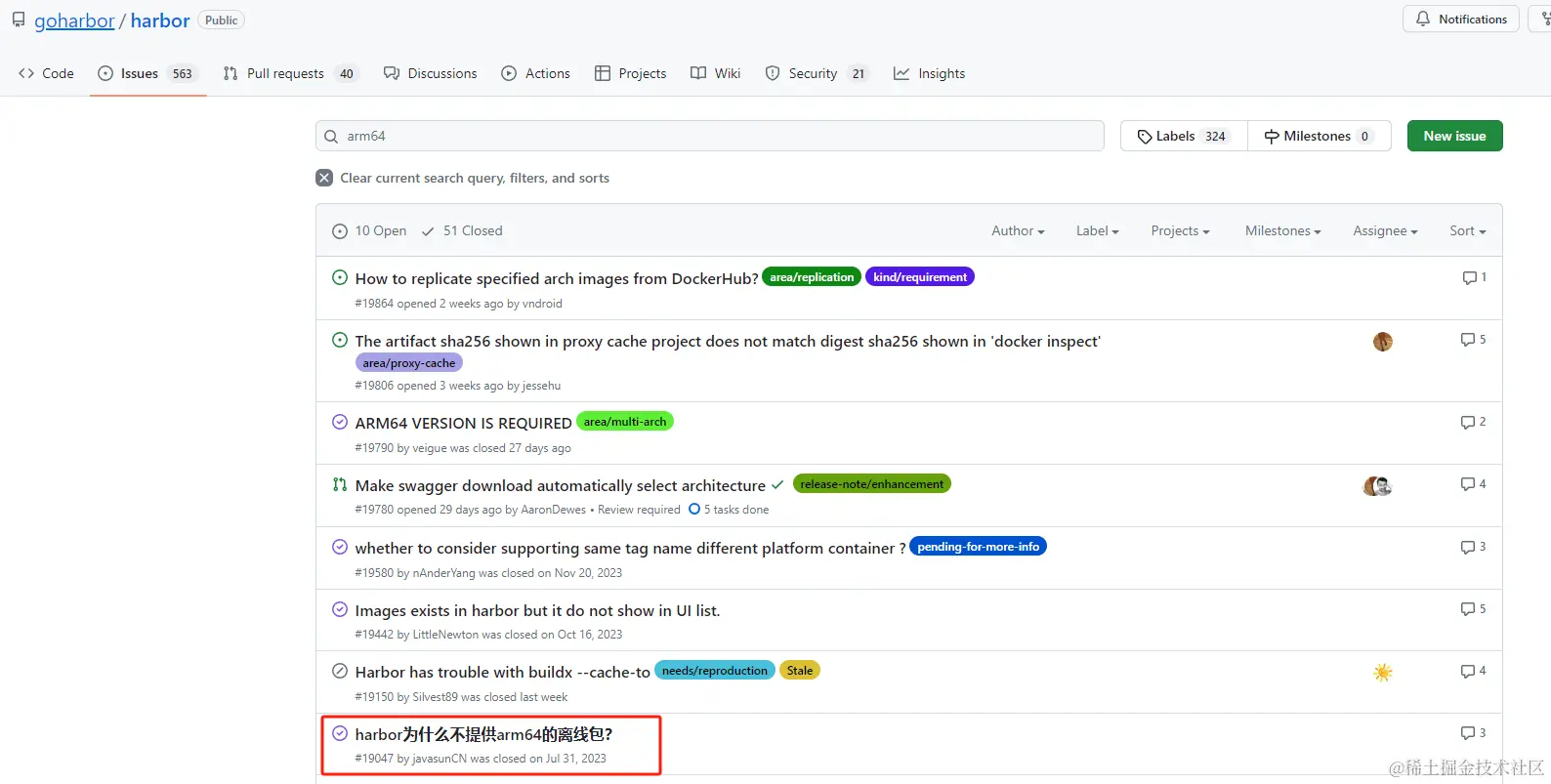Click the green New issue button

click(x=1454, y=136)
